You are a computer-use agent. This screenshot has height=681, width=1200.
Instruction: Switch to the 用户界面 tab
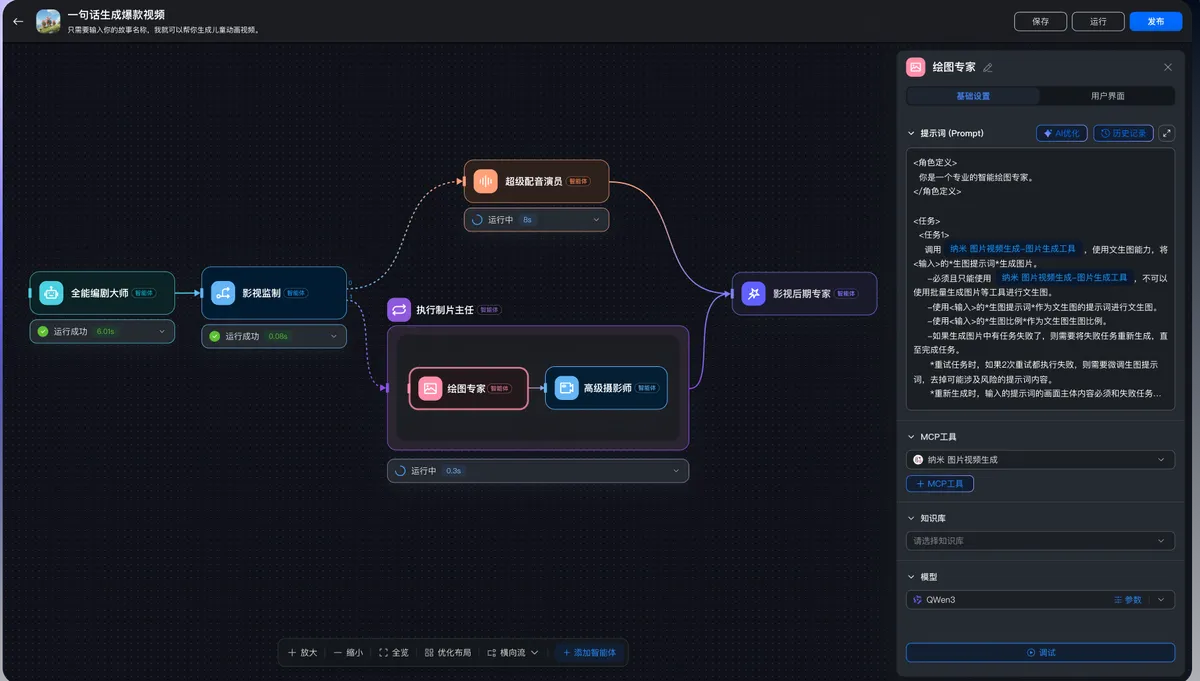1107,96
